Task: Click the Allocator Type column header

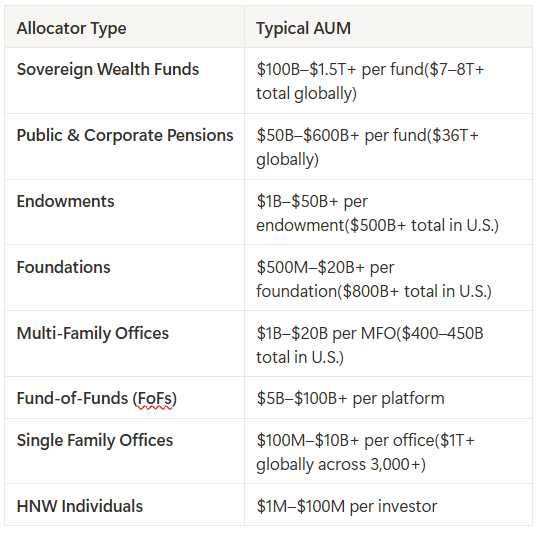Action: pos(124,27)
